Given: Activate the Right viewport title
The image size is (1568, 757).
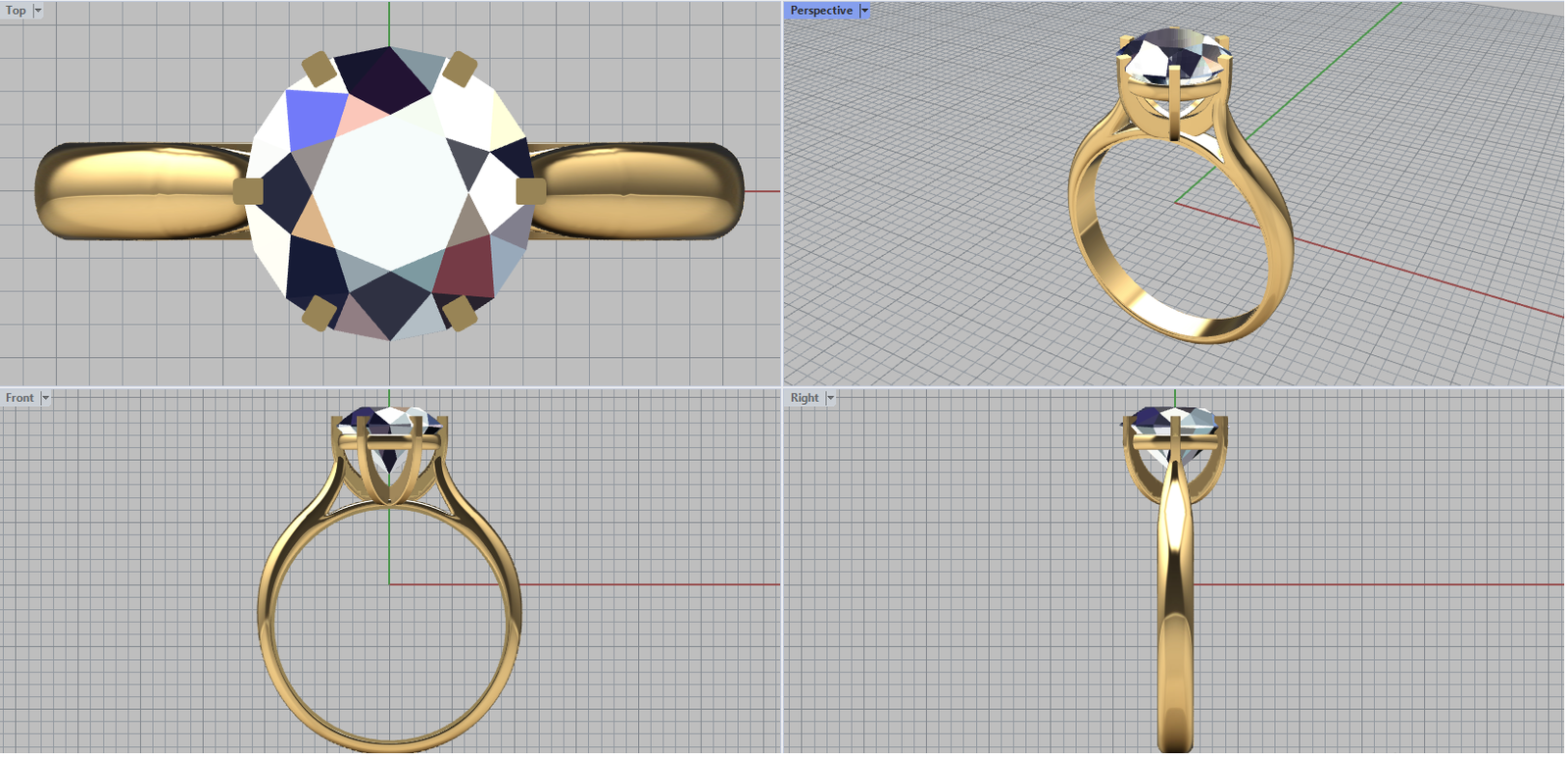Looking at the screenshot, I should click(805, 398).
